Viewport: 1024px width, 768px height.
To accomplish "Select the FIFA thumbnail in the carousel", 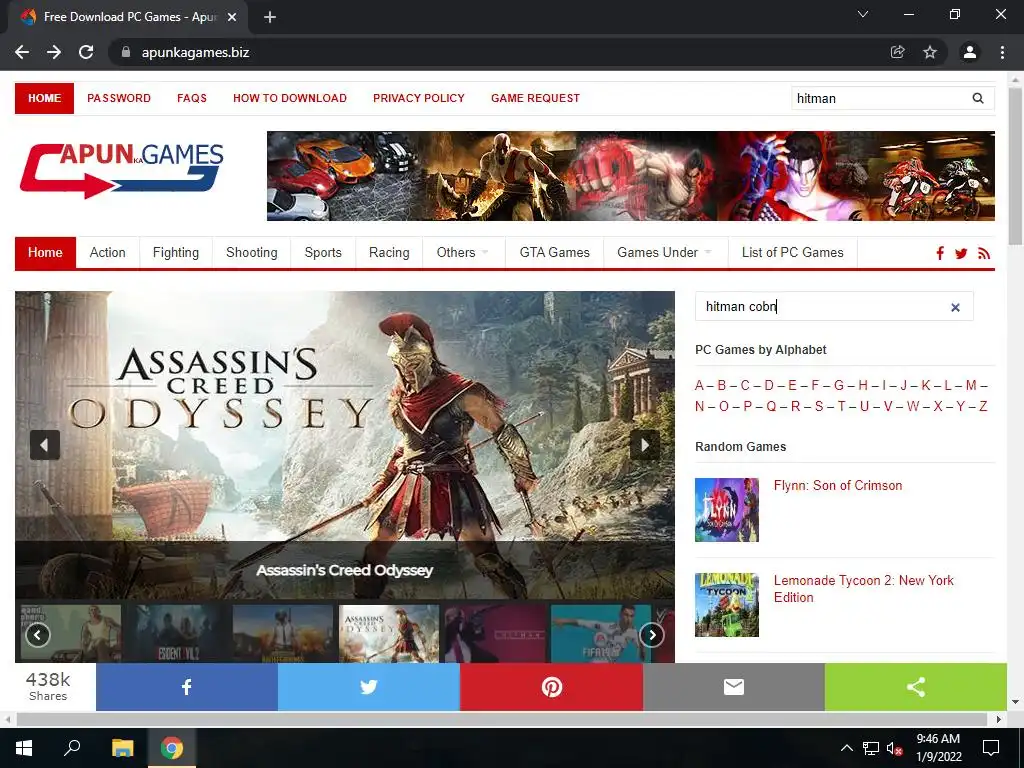I will point(601,633).
